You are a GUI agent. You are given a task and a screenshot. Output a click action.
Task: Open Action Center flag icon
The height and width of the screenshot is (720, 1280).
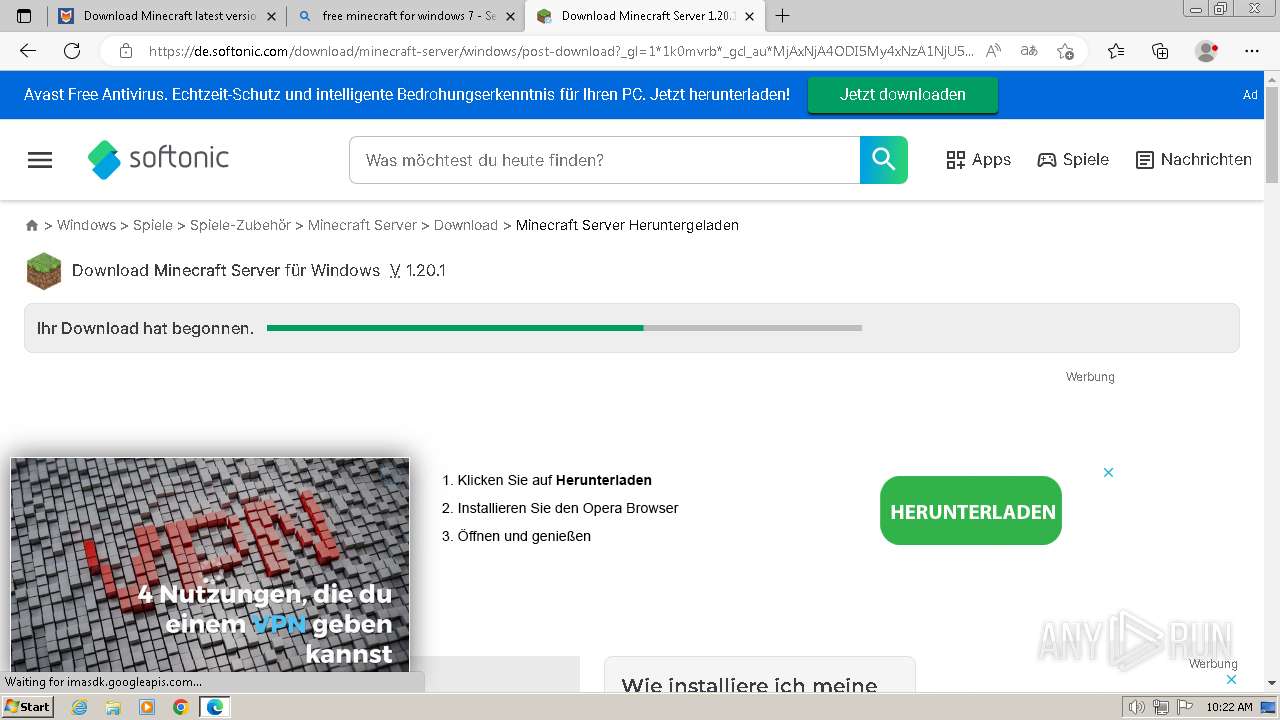click(x=1183, y=707)
